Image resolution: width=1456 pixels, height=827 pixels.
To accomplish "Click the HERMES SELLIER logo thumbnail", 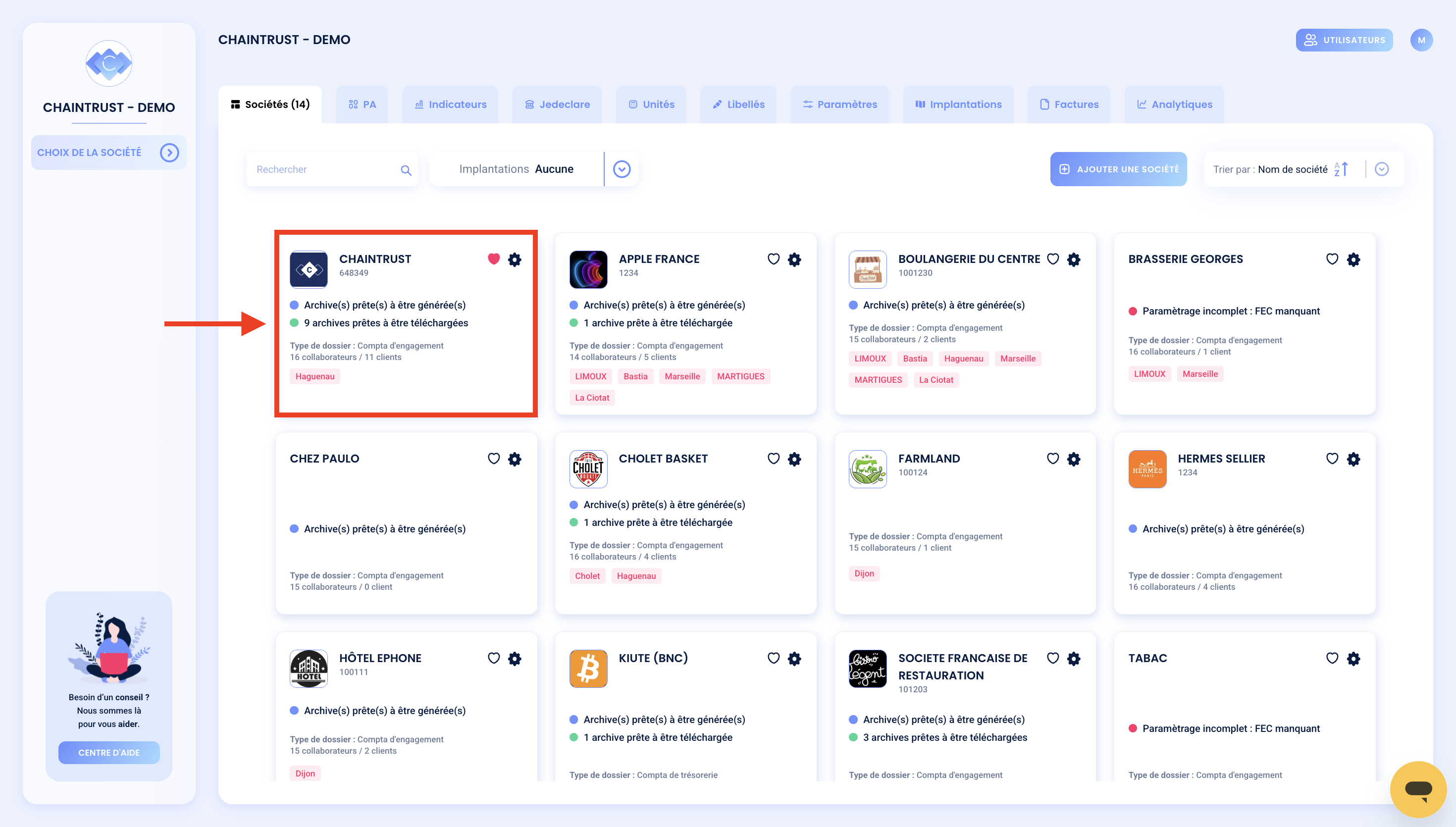I will click(x=1147, y=469).
